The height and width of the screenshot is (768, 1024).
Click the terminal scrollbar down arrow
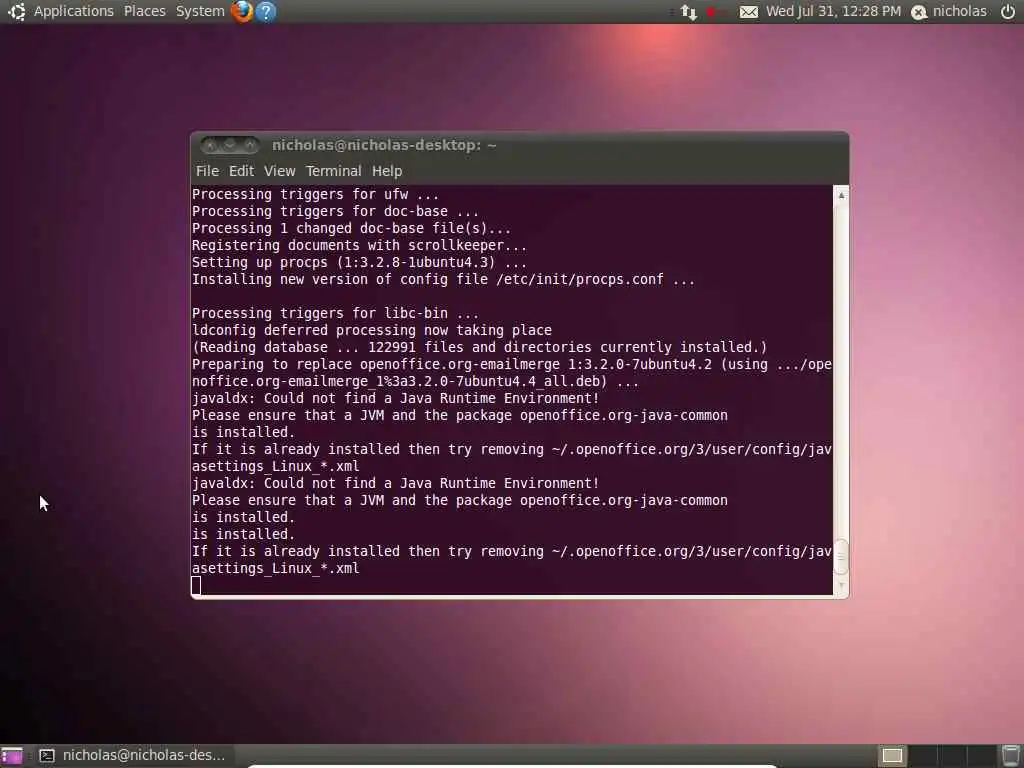click(841, 585)
